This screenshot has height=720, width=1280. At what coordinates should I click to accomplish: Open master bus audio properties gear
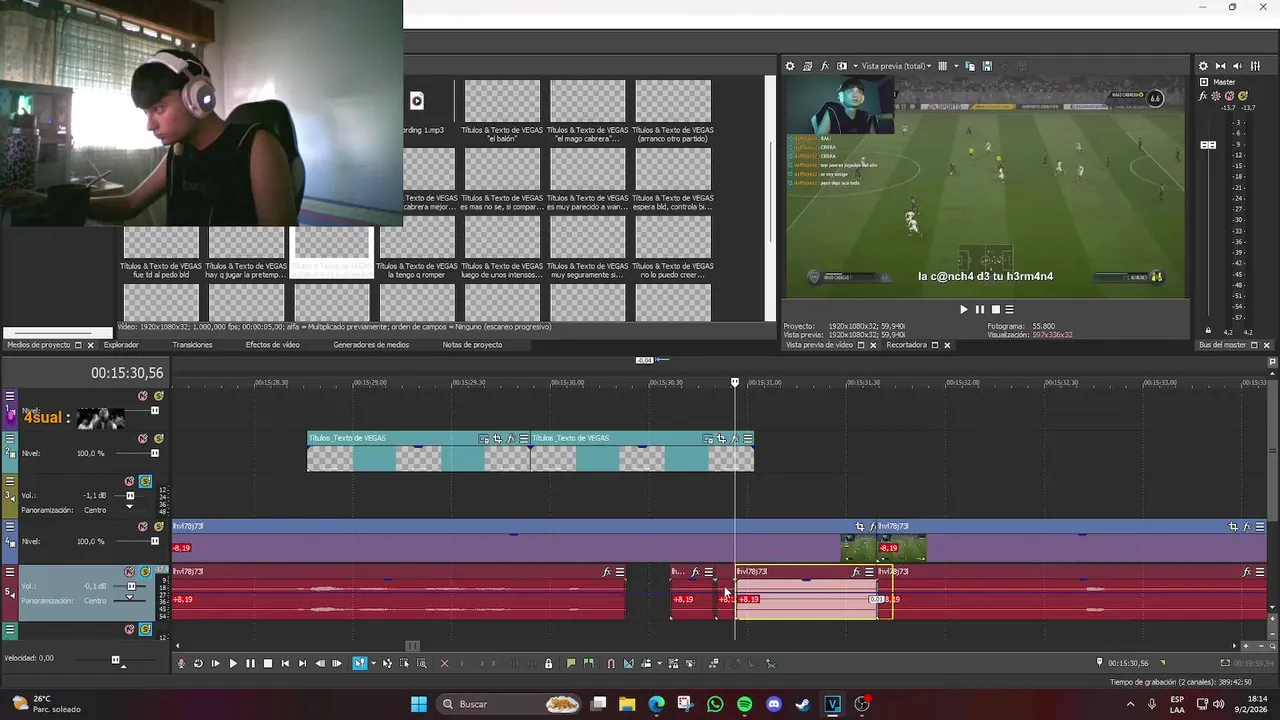(x=1203, y=66)
